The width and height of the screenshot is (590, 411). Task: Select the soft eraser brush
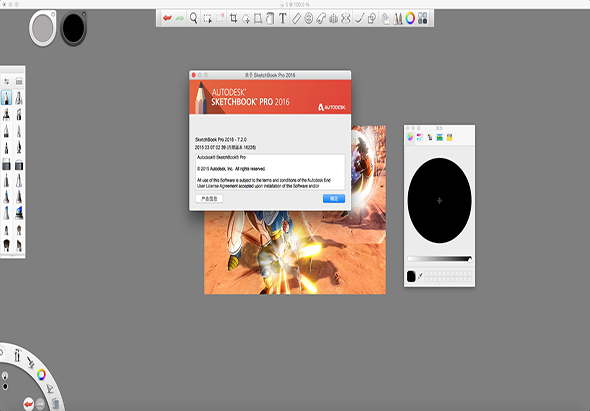click(x=19, y=164)
